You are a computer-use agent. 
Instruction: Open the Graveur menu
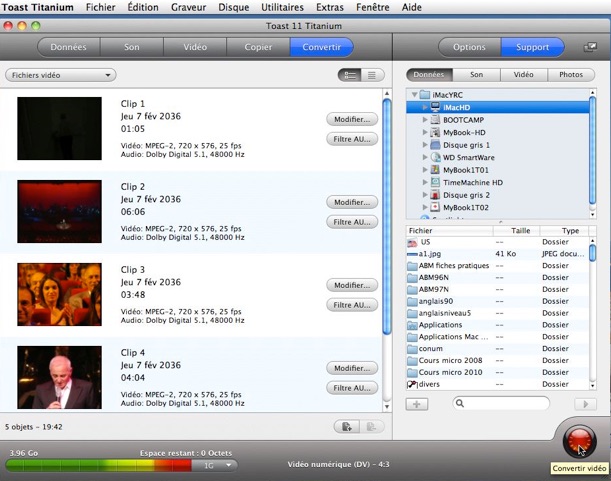tap(188, 7)
